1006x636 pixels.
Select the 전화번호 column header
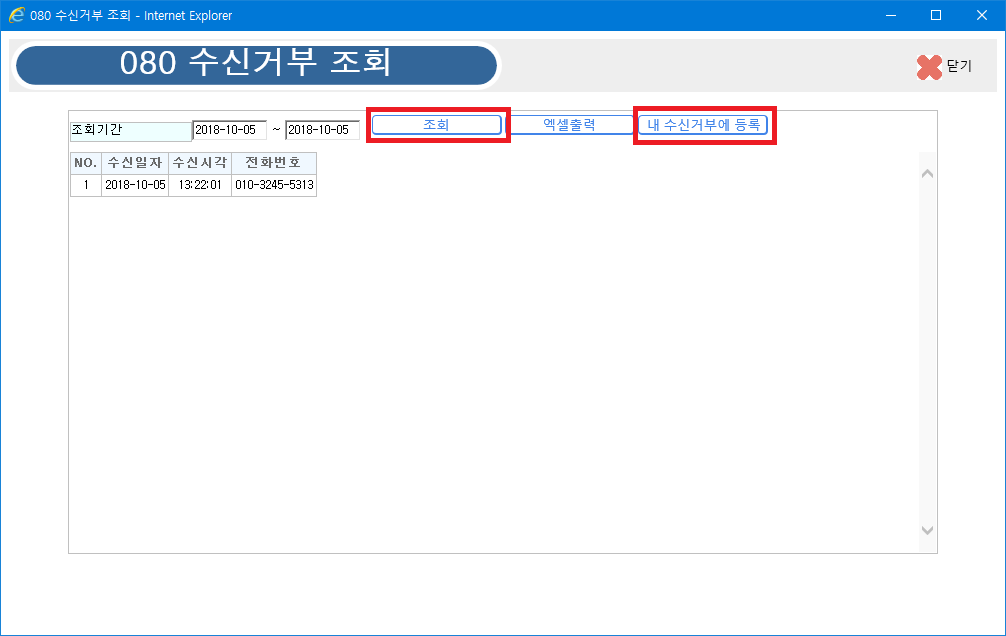[274, 163]
